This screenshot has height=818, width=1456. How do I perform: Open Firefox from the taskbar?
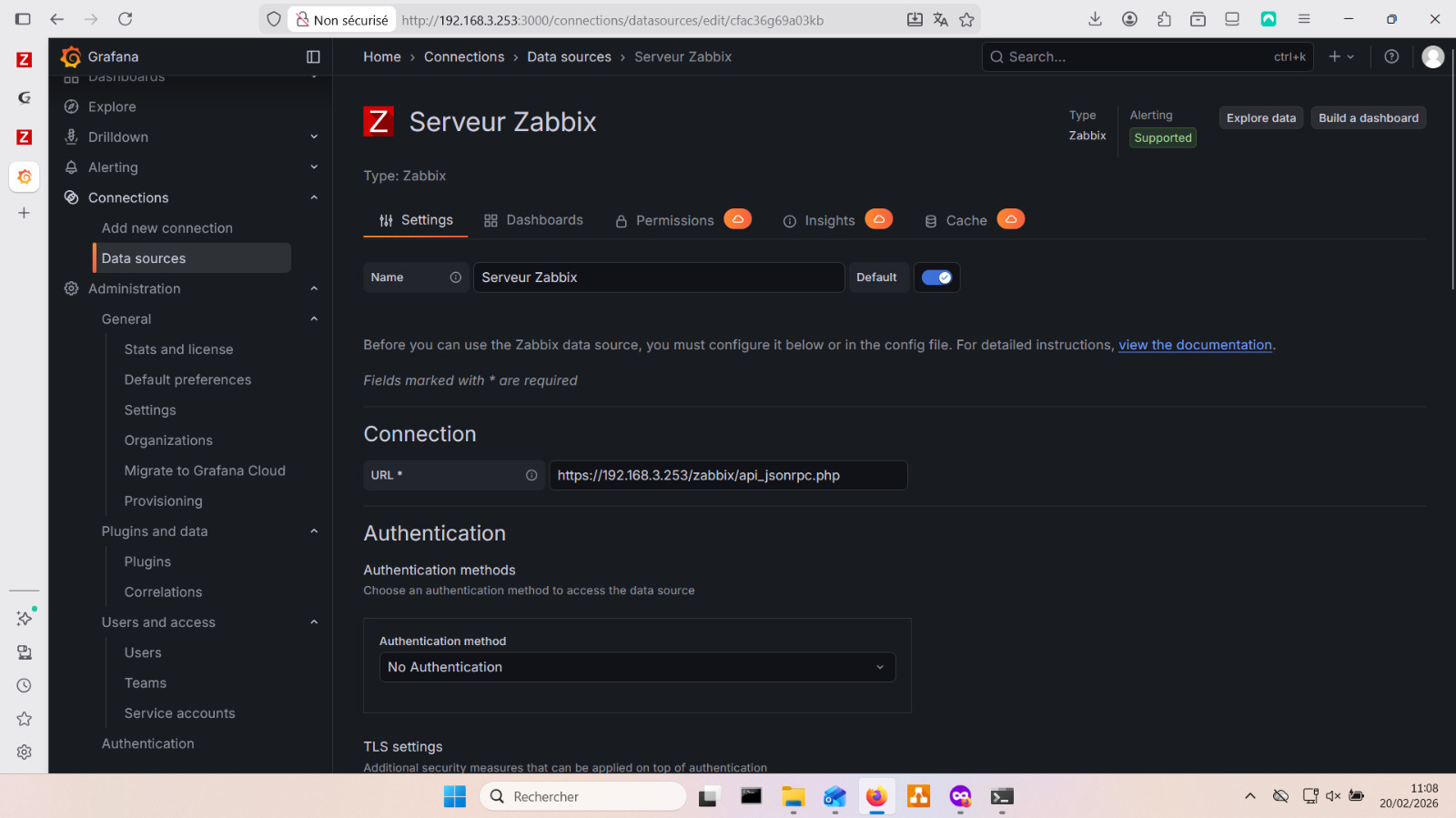[876, 796]
